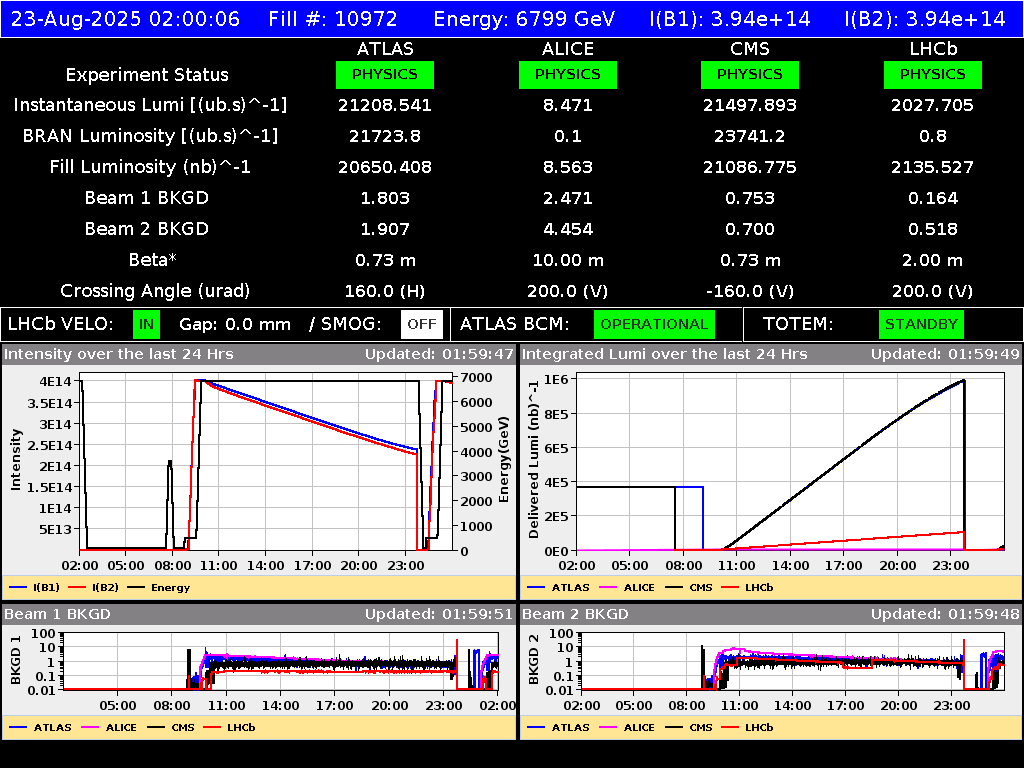
Task: Select ATLAS fill luminosity value 20650.408
Action: tap(385, 167)
